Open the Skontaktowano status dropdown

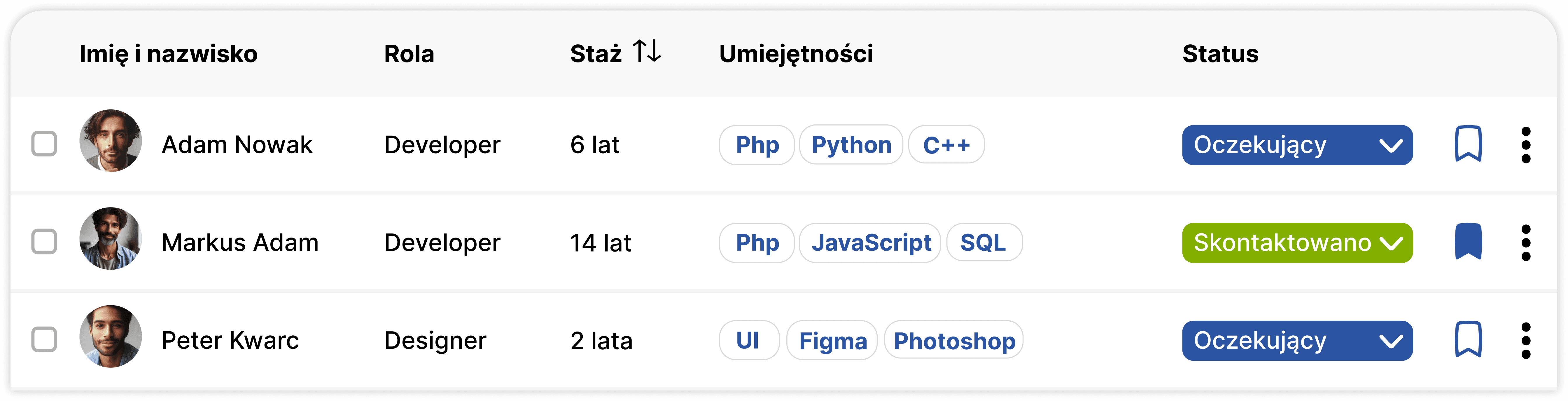tap(1296, 243)
